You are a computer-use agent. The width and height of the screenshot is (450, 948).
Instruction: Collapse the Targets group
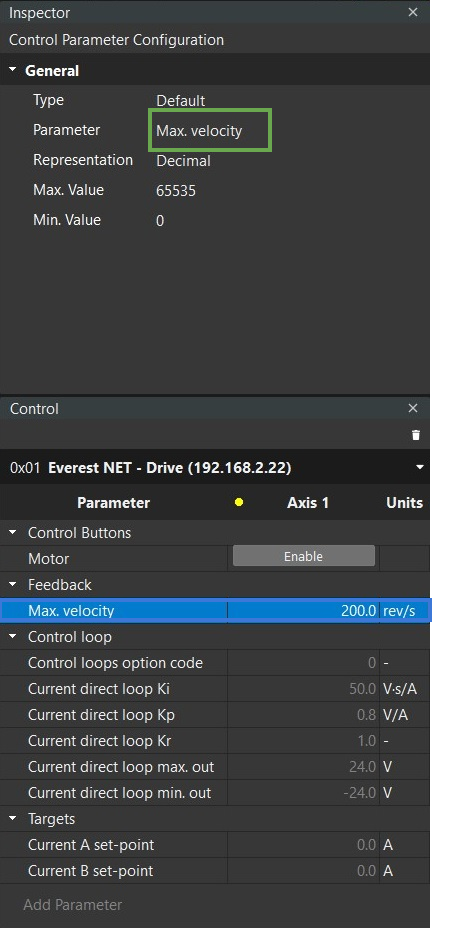[x=13, y=819]
